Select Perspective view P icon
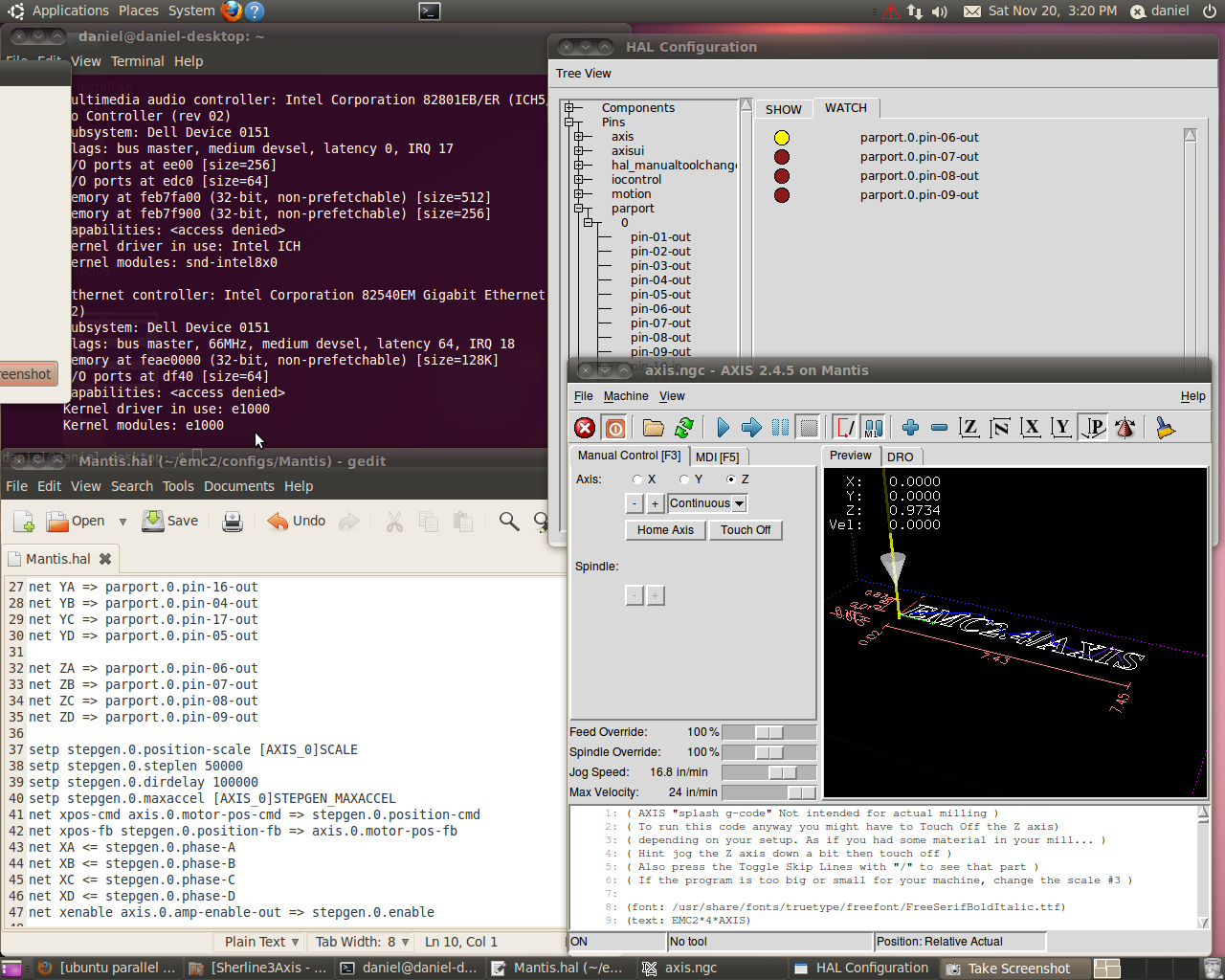This screenshot has height=980, width=1225. pyautogui.click(x=1093, y=428)
